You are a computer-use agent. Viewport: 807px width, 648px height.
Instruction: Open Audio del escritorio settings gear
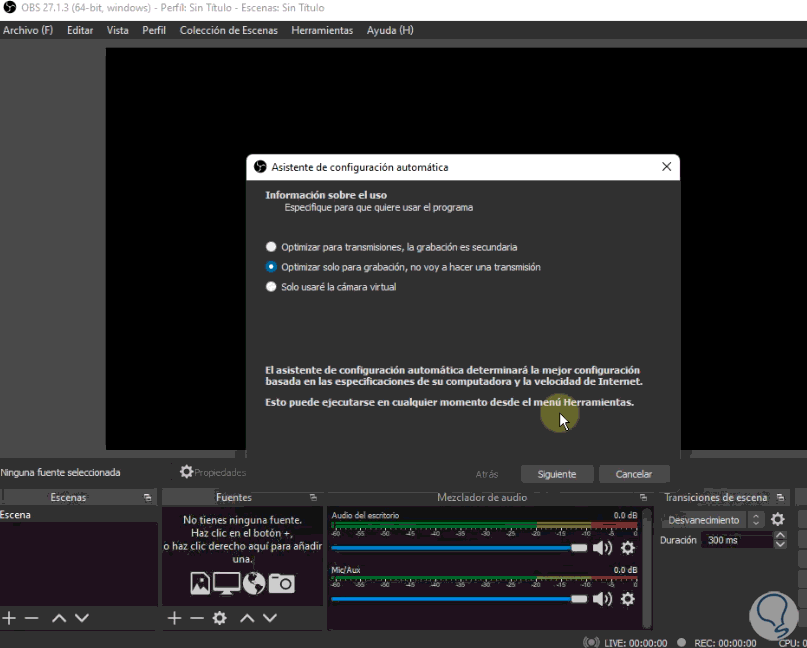628,548
